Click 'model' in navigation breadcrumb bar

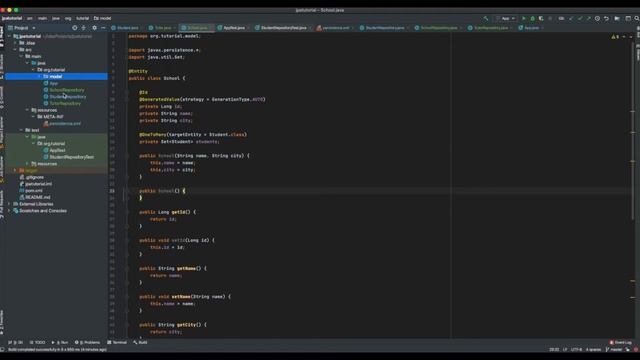pyautogui.click(x=102, y=18)
